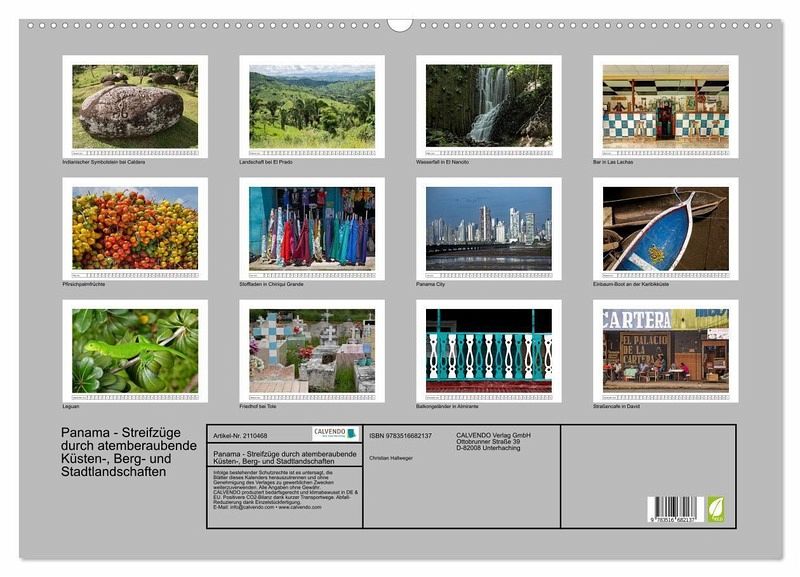Image resolution: width=800 pixels, height=577 pixels.
Task: Click the calendar hanger notch at top
Action: (399, 26)
